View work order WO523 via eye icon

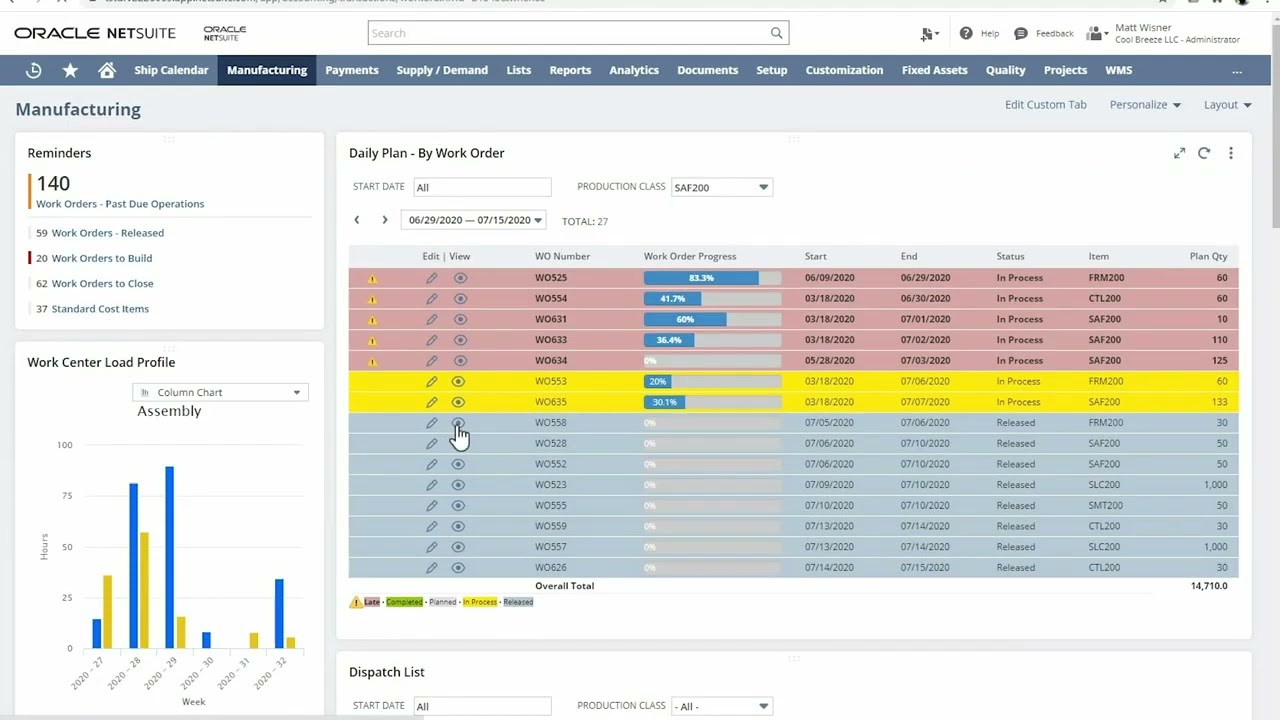pyautogui.click(x=458, y=485)
